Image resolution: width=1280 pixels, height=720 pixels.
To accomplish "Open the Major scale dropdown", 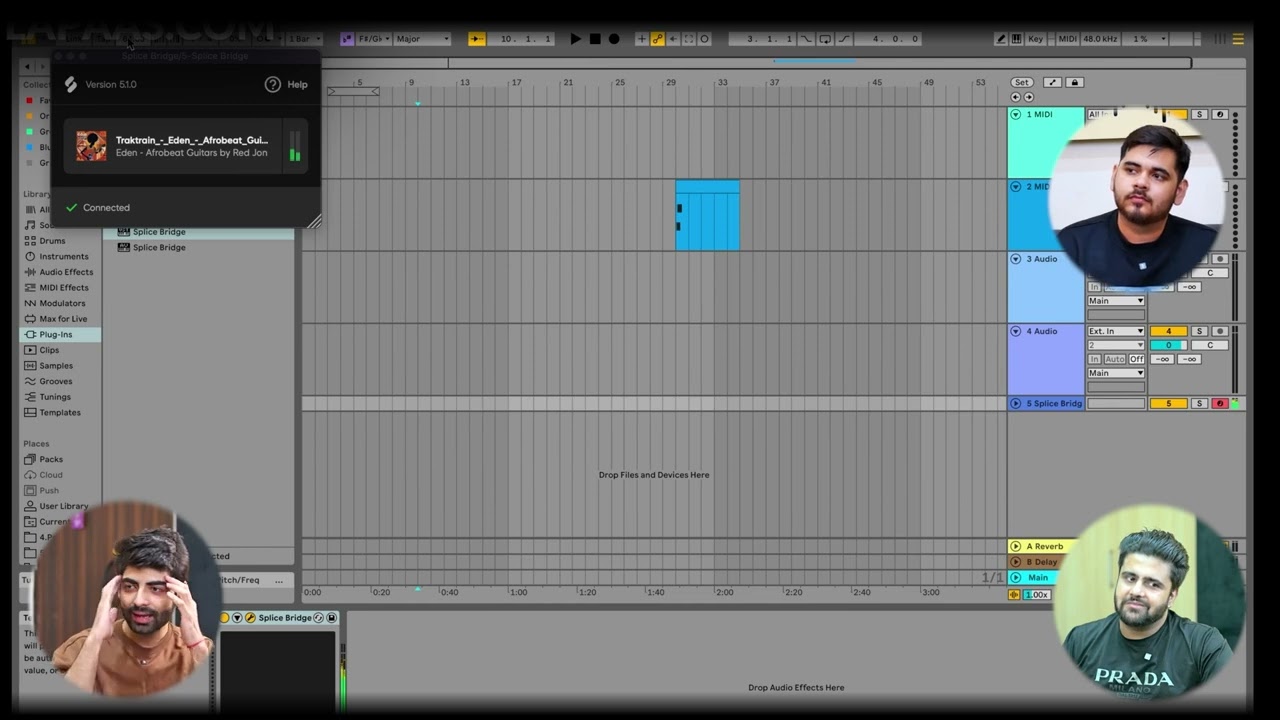I will point(422,39).
